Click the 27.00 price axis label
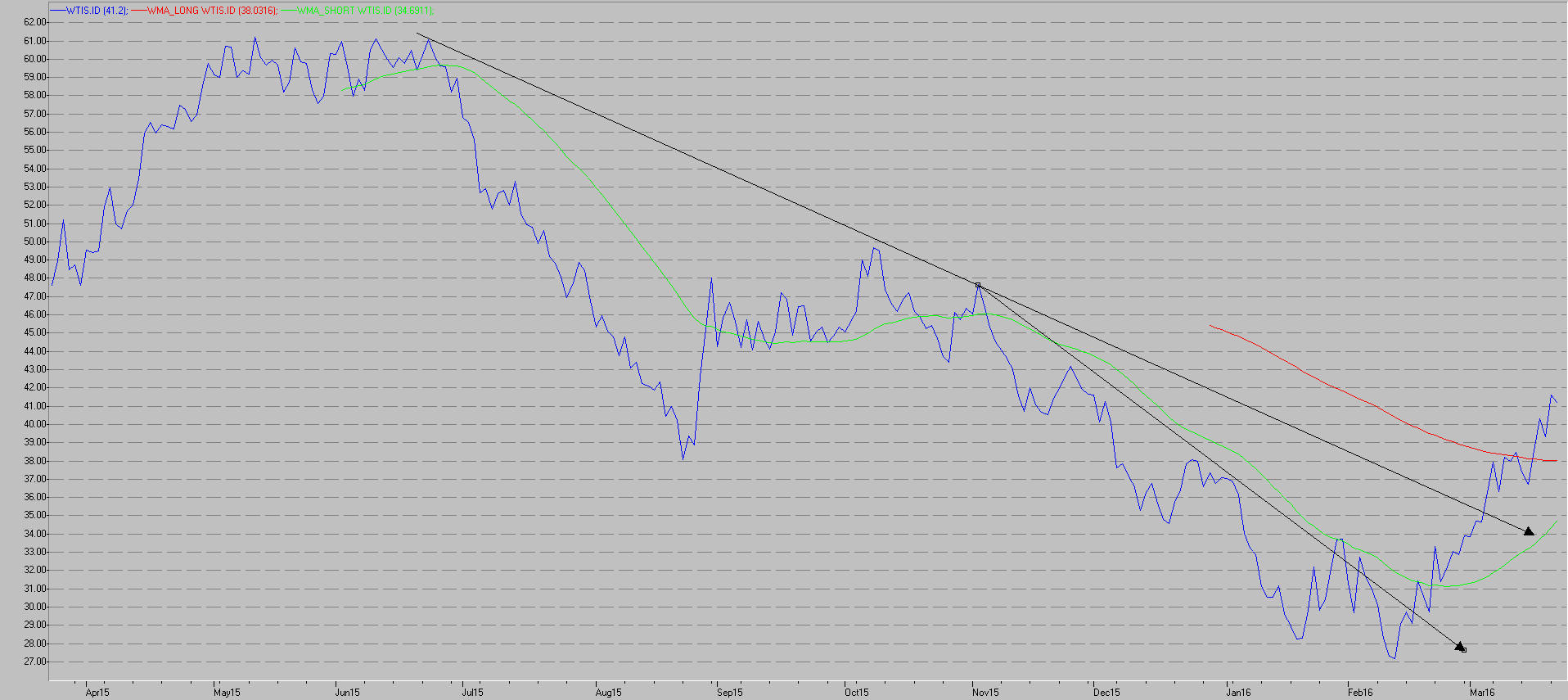The image size is (1568, 700). 35,662
